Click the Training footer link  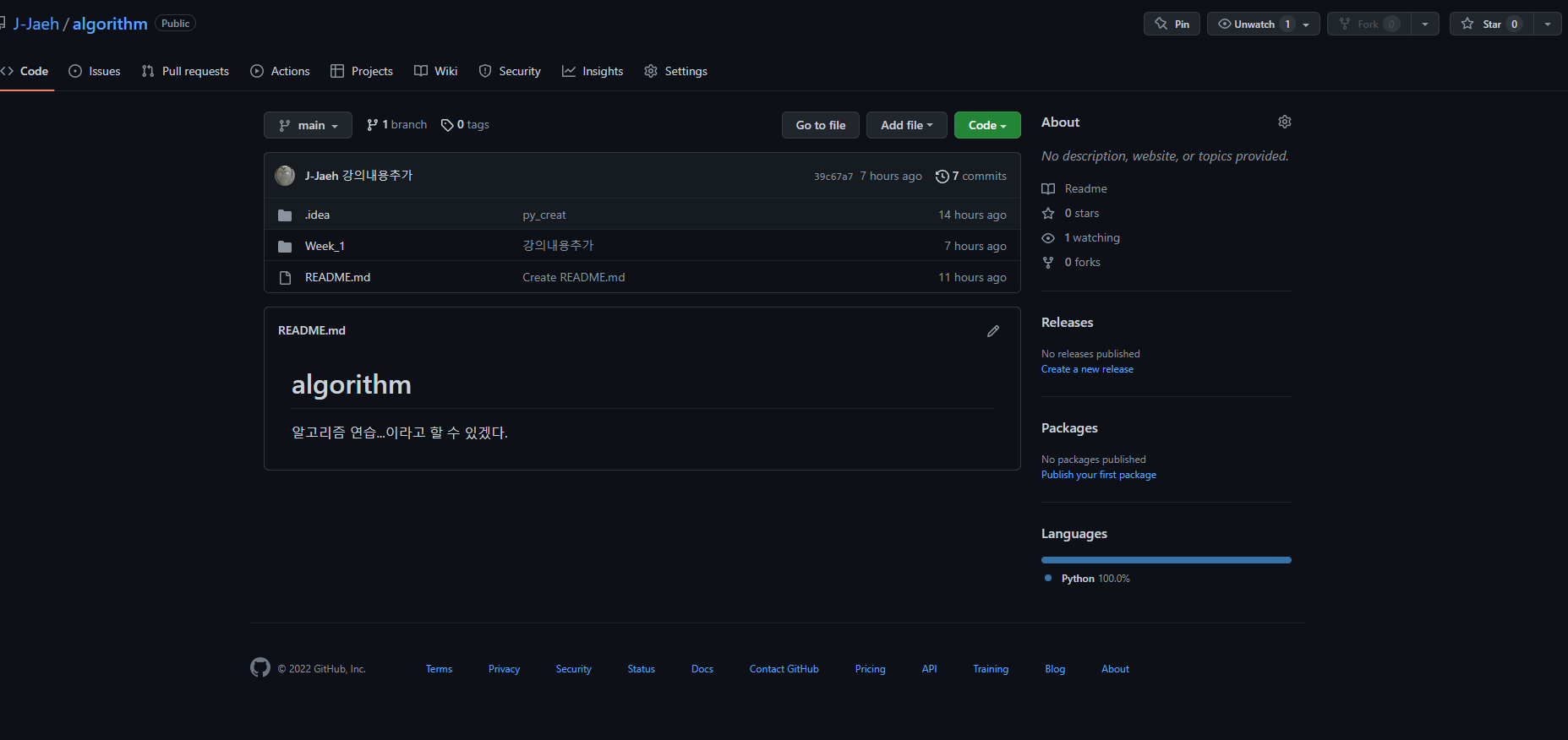(x=991, y=669)
